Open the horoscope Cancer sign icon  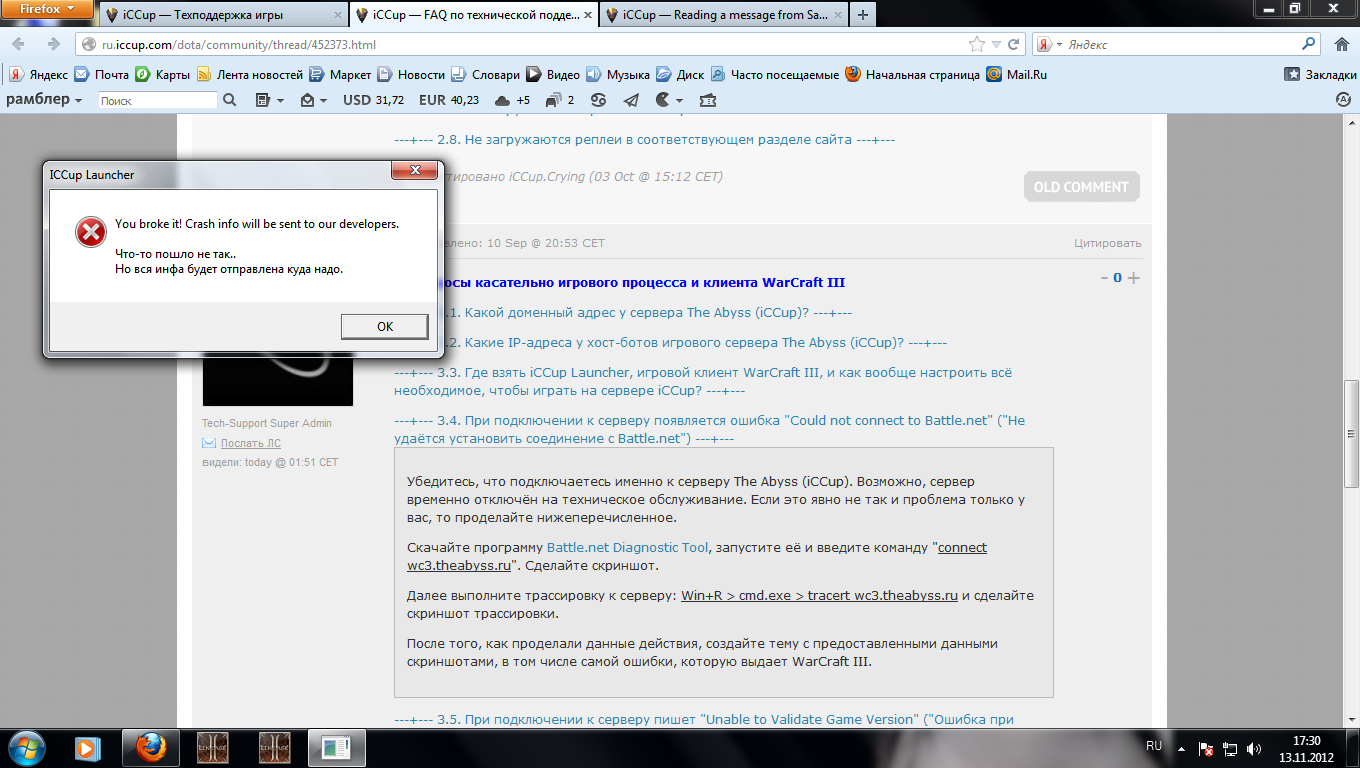pos(598,100)
